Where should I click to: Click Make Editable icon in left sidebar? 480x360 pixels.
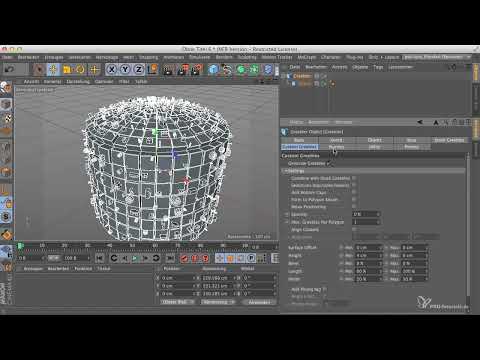(6, 87)
